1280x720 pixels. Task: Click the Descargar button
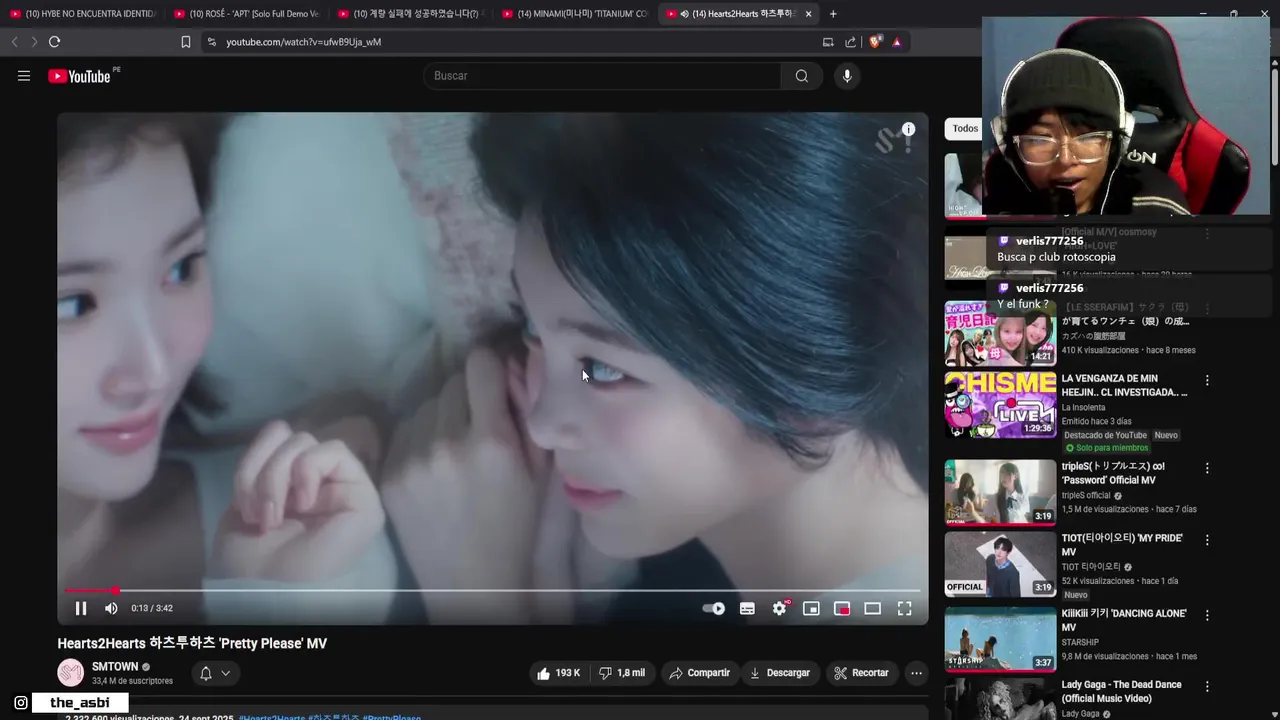click(779, 673)
